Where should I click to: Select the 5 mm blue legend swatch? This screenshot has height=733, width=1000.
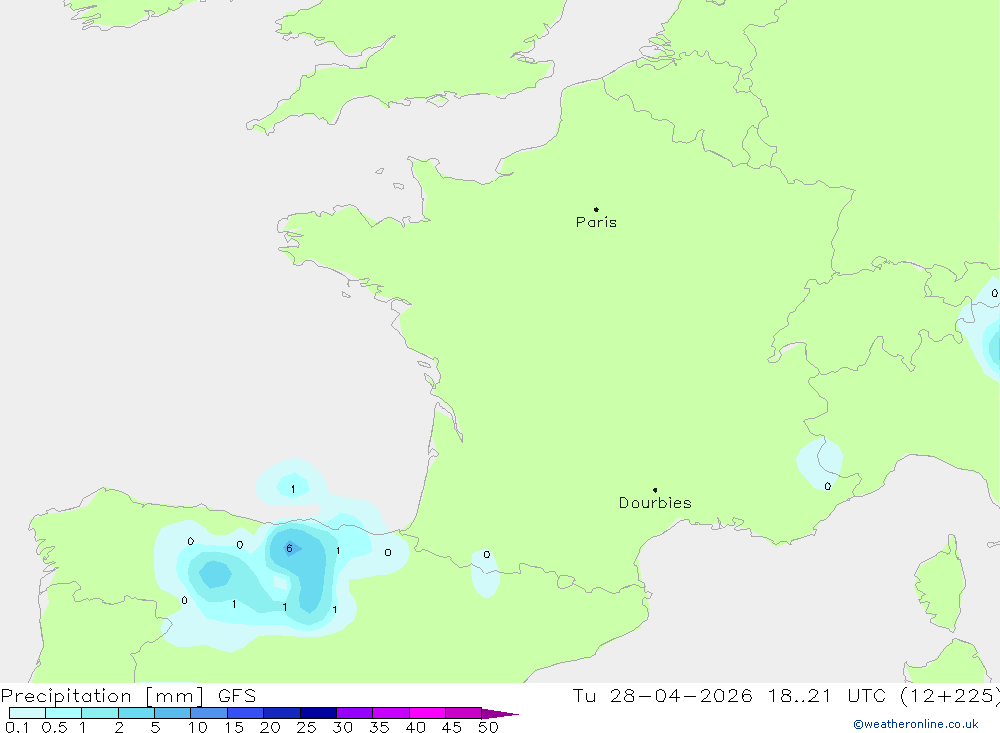[172, 713]
